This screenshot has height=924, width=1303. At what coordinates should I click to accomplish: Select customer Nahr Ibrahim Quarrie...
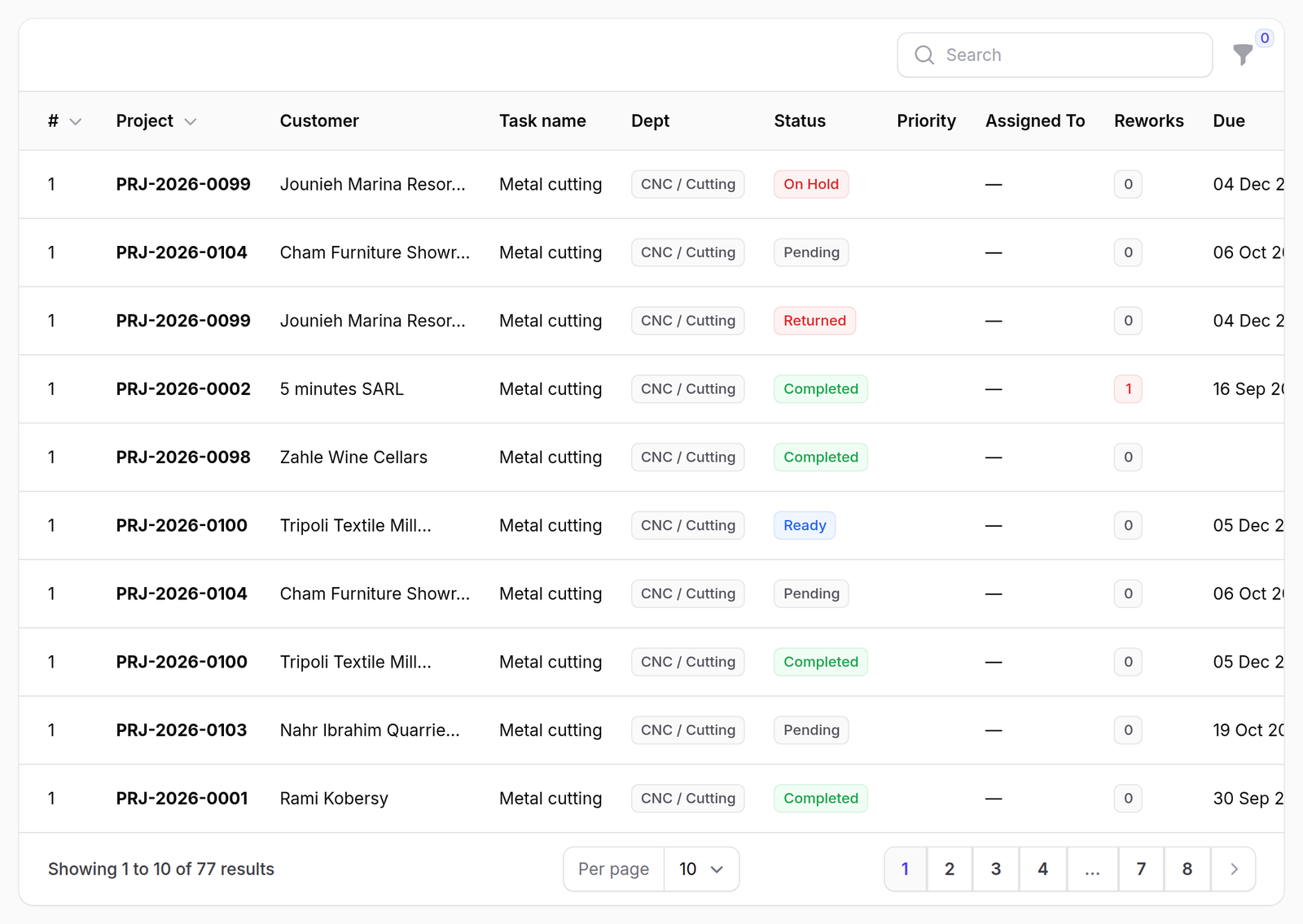pos(370,729)
